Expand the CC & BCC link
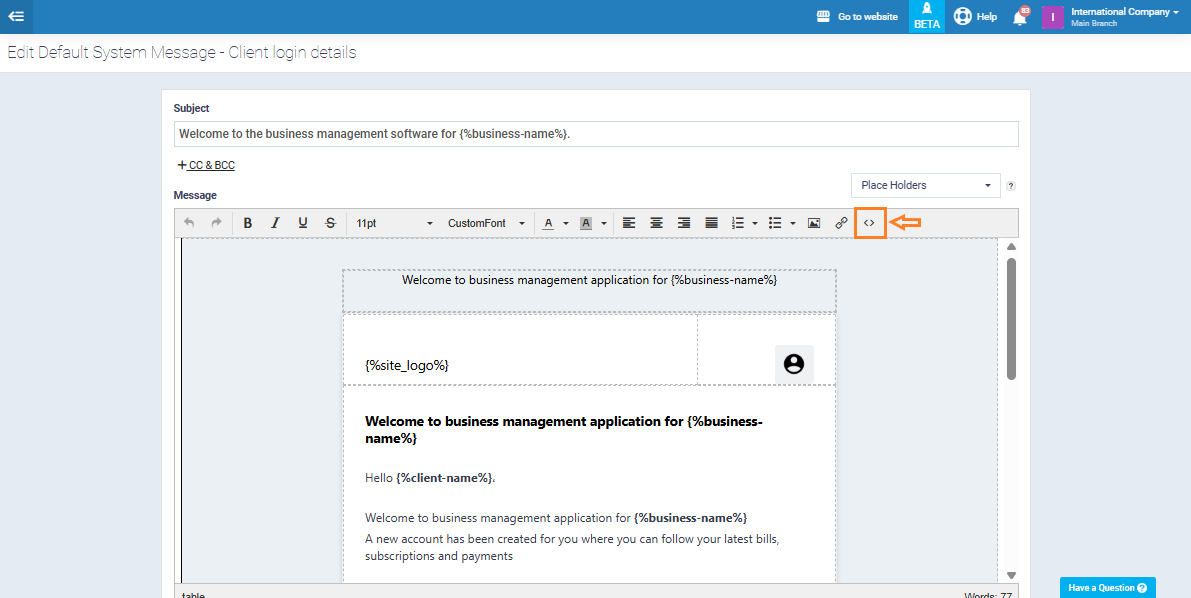This screenshot has height=598, width=1191. pos(206,165)
